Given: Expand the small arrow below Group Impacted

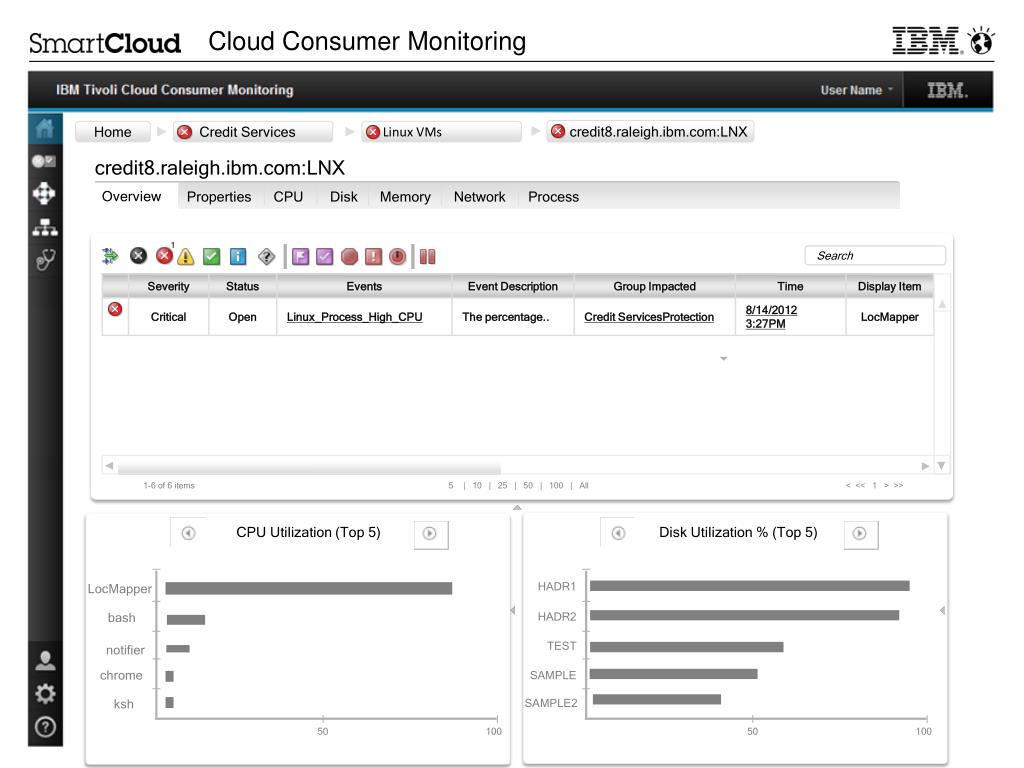Looking at the screenshot, I should coord(724,359).
